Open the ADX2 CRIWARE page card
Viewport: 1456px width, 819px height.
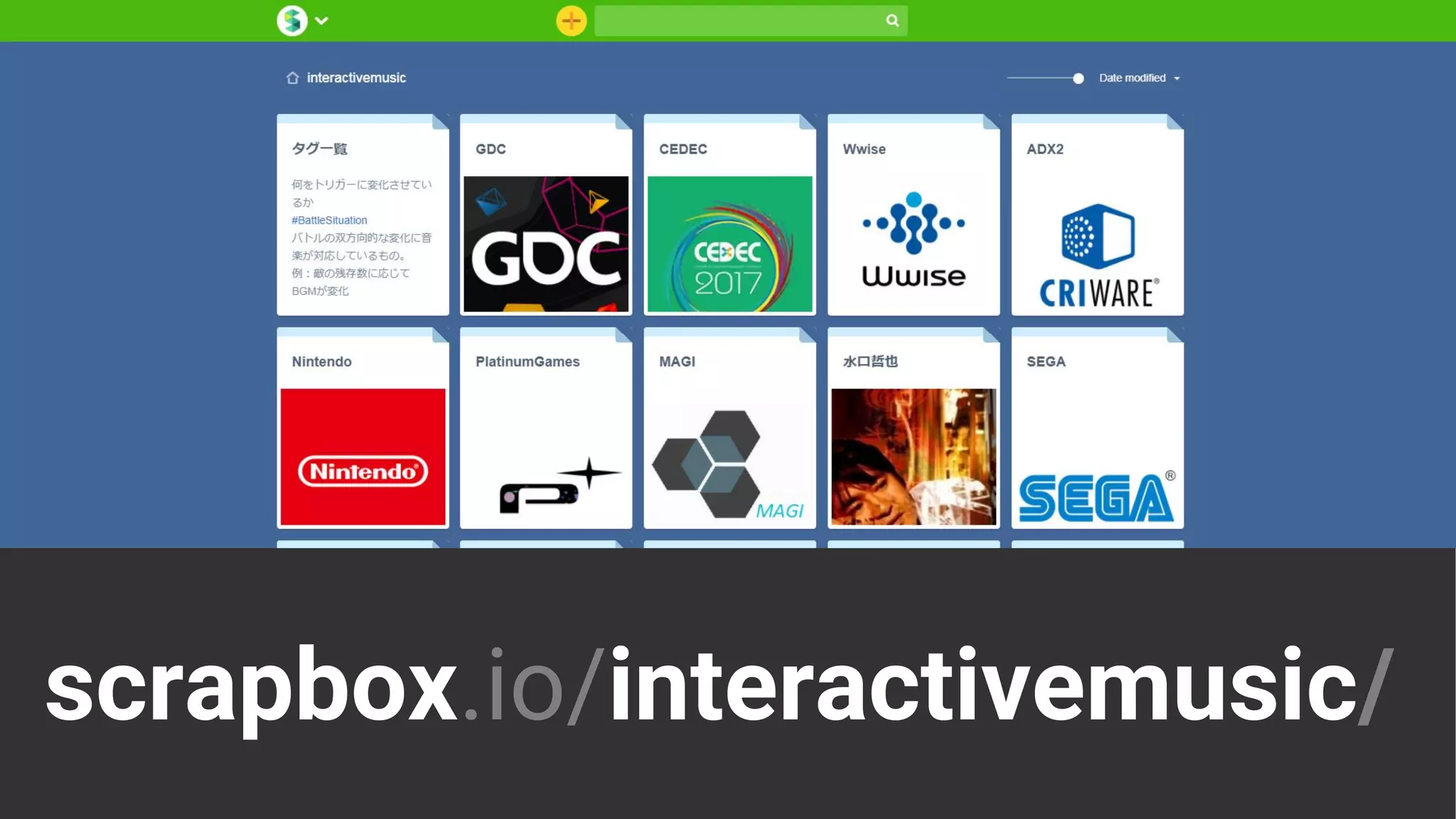point(1098,215)
